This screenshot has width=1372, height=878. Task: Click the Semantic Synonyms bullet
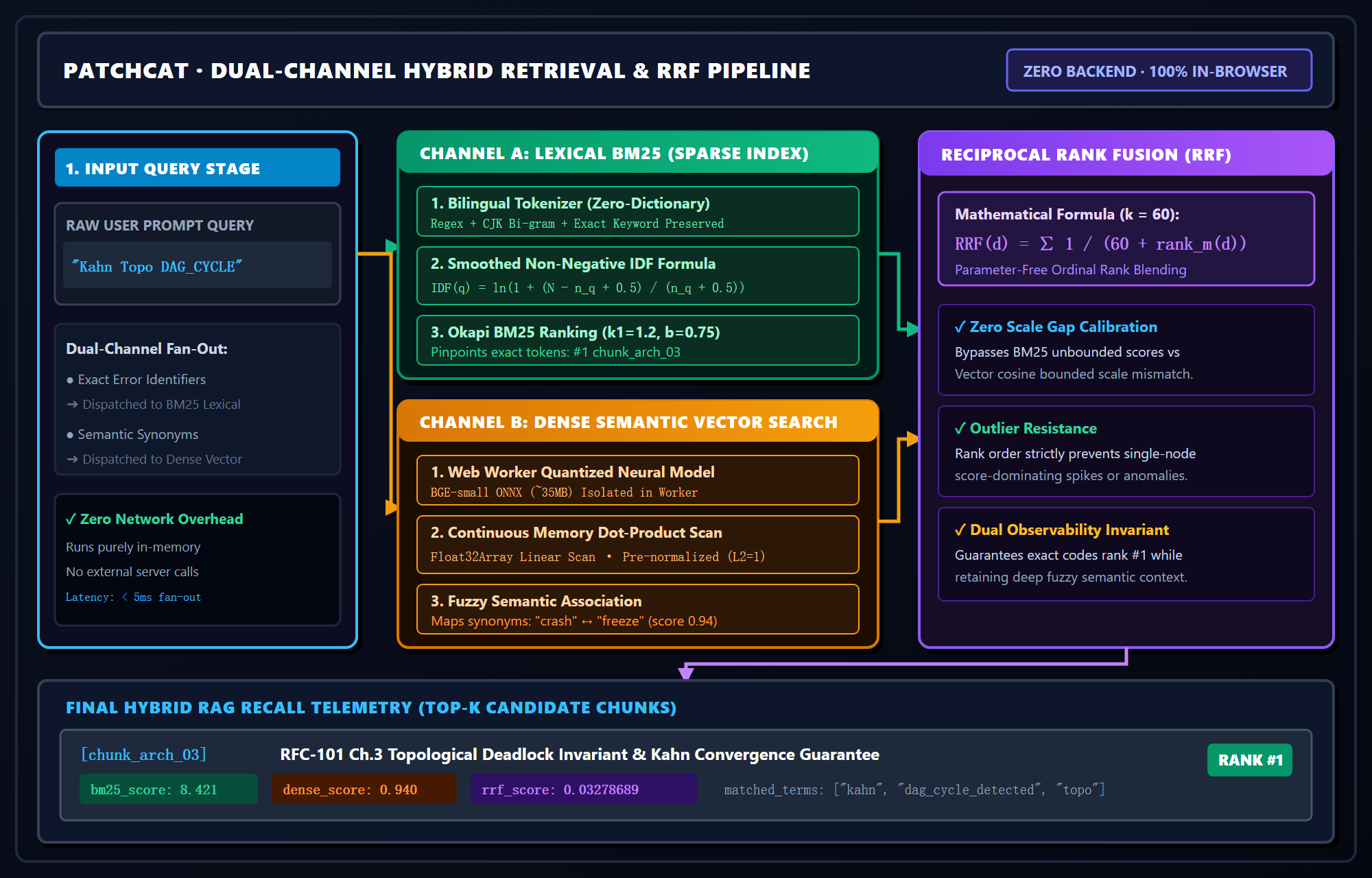[132, 434]
